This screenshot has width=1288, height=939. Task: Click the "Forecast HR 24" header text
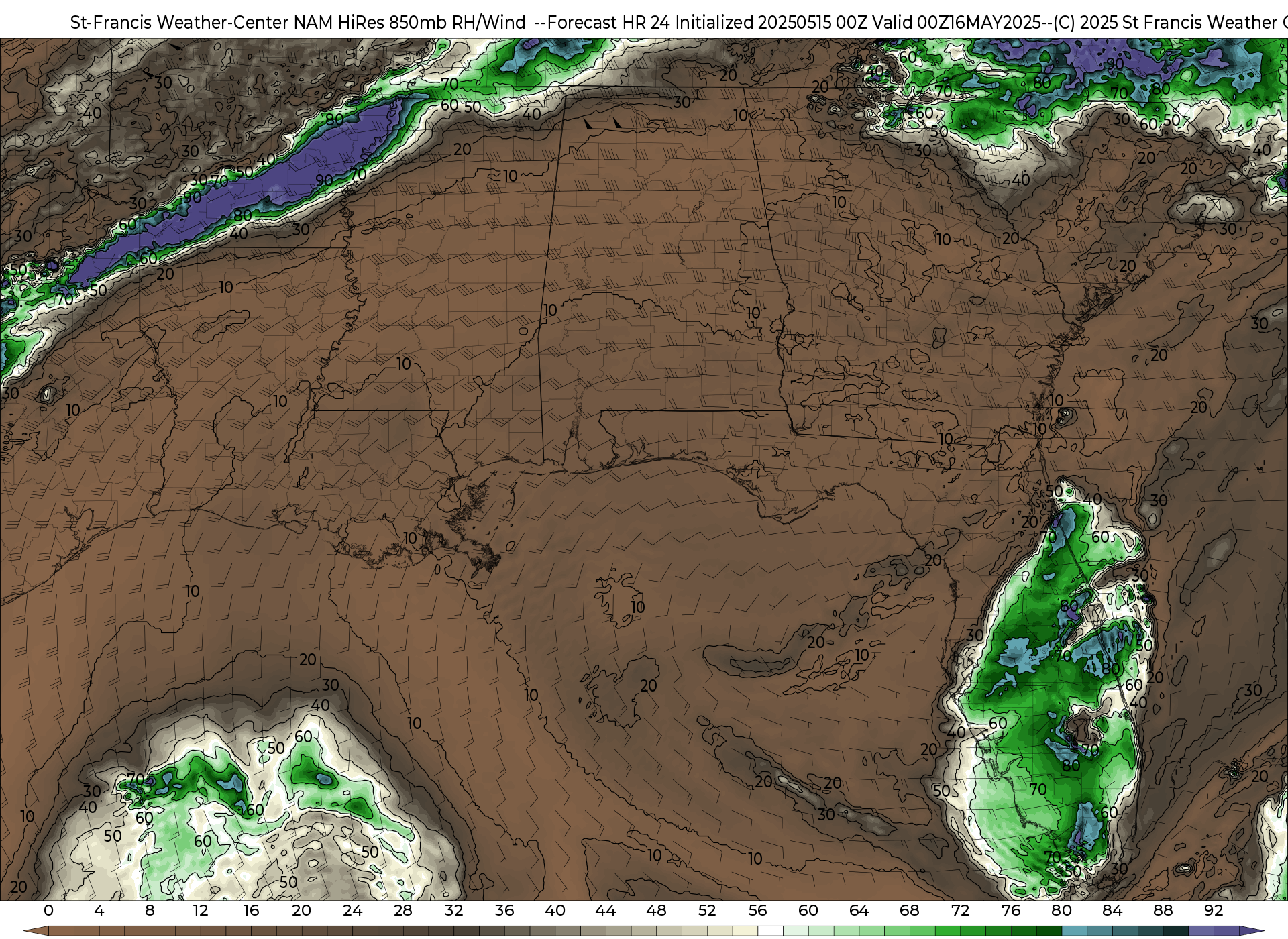pos(609,23)
